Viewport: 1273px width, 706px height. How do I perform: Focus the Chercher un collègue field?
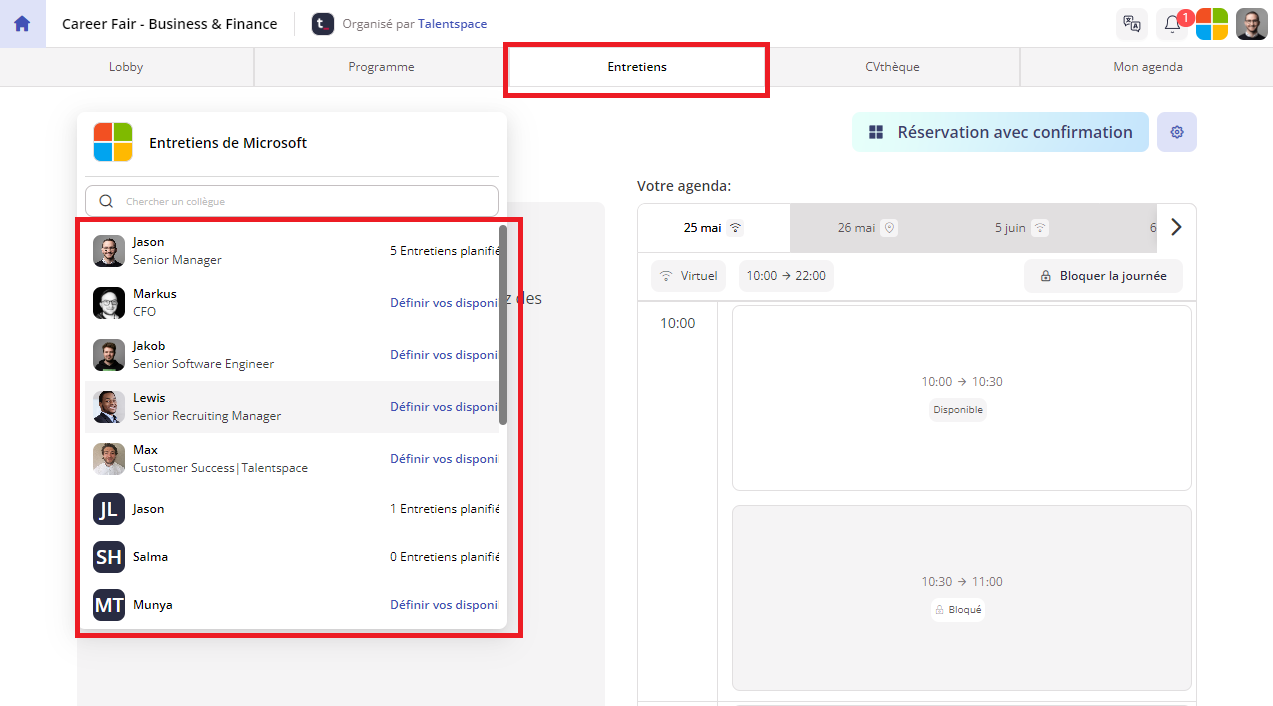pyautogui.click(x=292, y=201)
